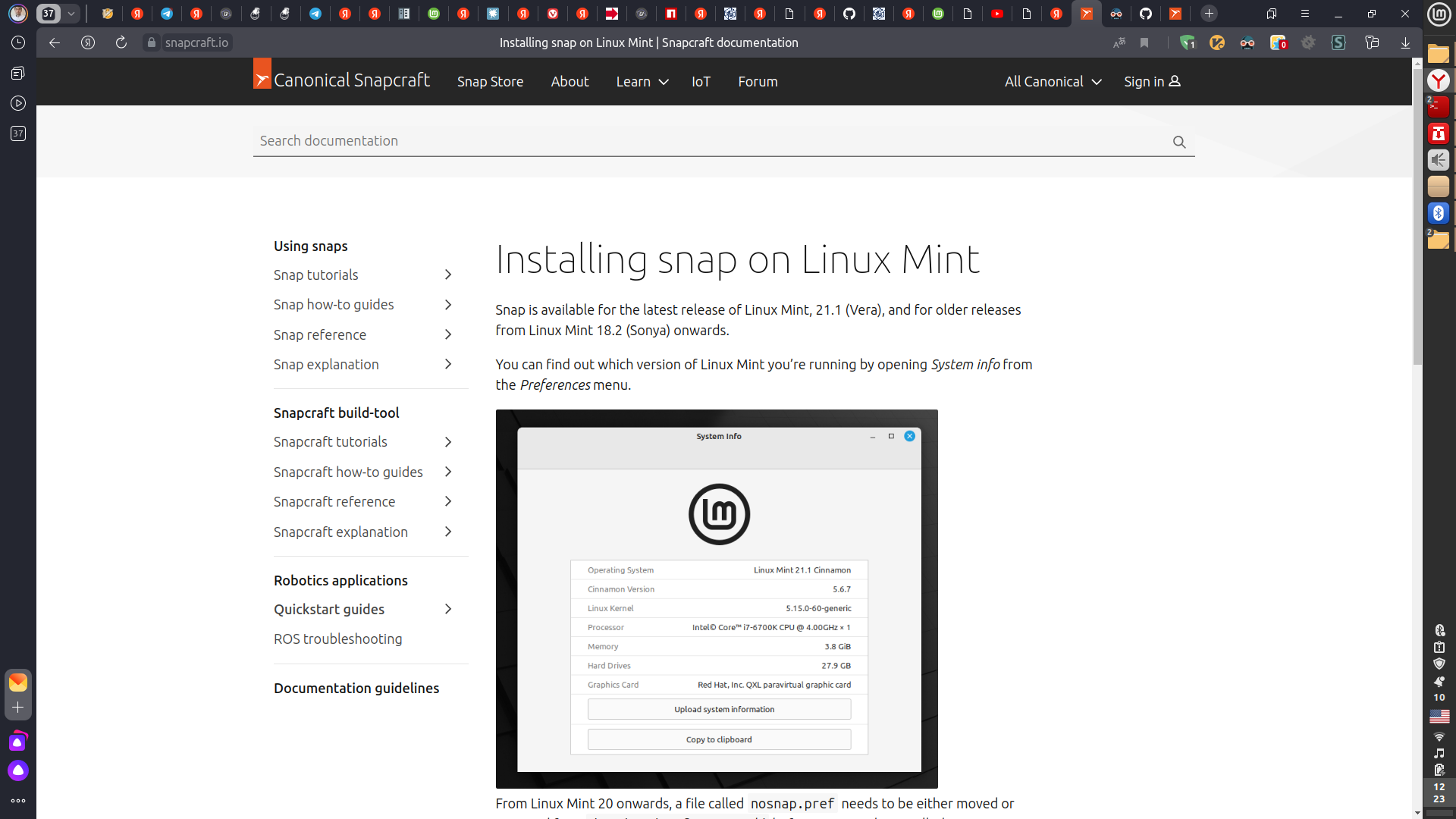Viewport: 1456px width, 819px height.
Task: Click the magnifier in the documentation search bar
Action: tap(1178, 142)
